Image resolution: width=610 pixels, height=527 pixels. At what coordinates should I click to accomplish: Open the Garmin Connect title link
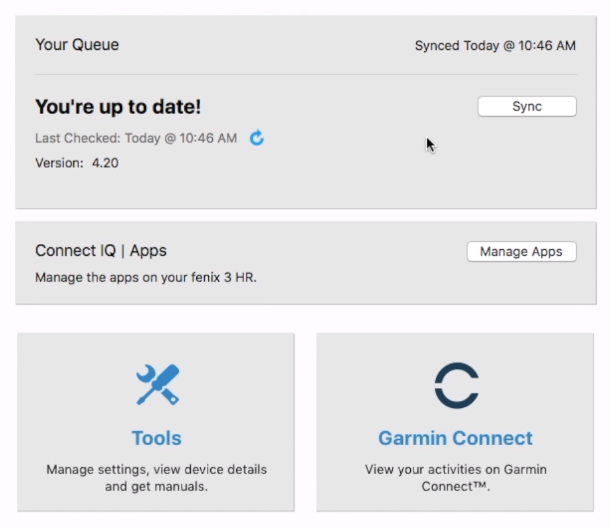[455, 438]
